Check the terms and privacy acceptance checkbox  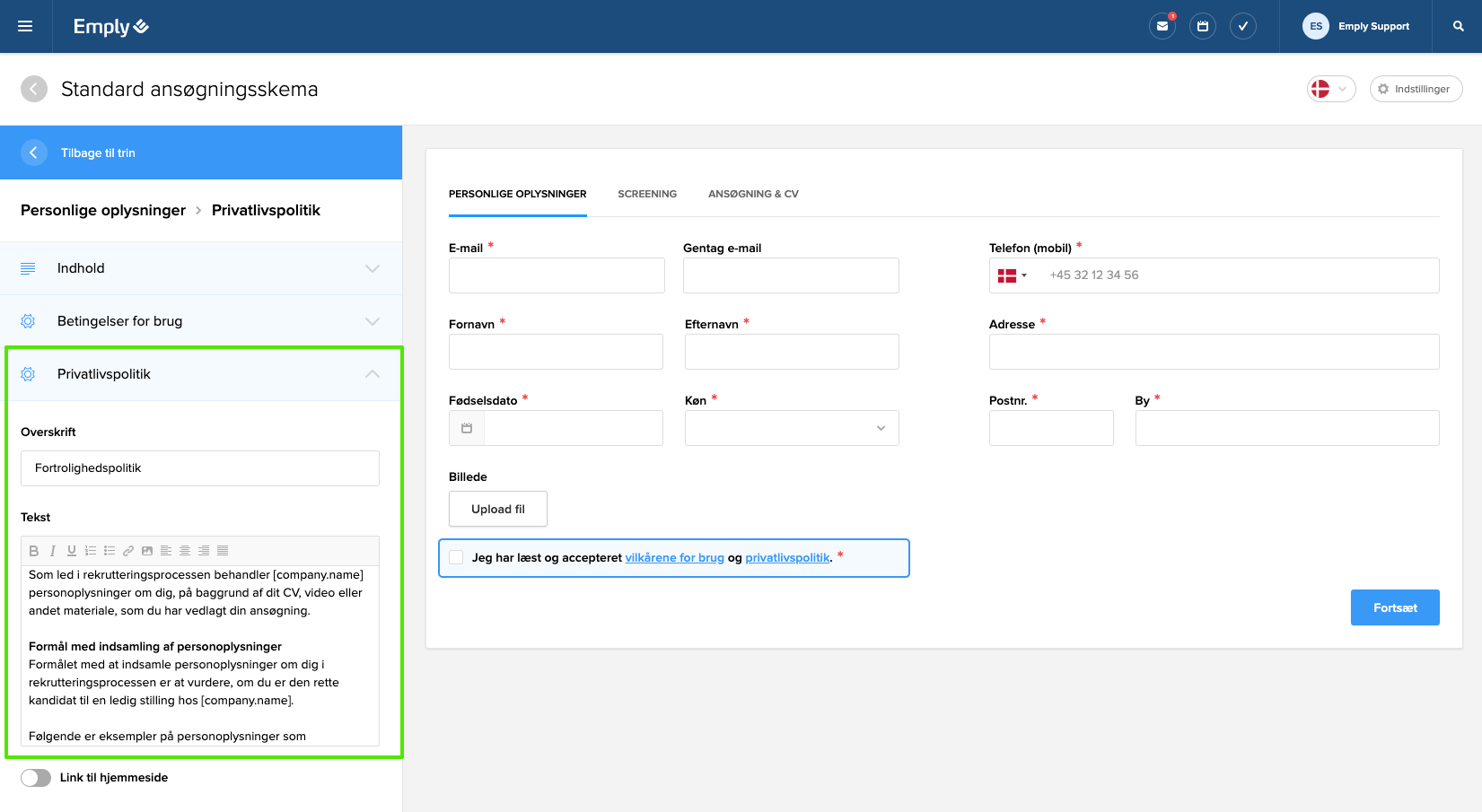[x=457, y=558]
